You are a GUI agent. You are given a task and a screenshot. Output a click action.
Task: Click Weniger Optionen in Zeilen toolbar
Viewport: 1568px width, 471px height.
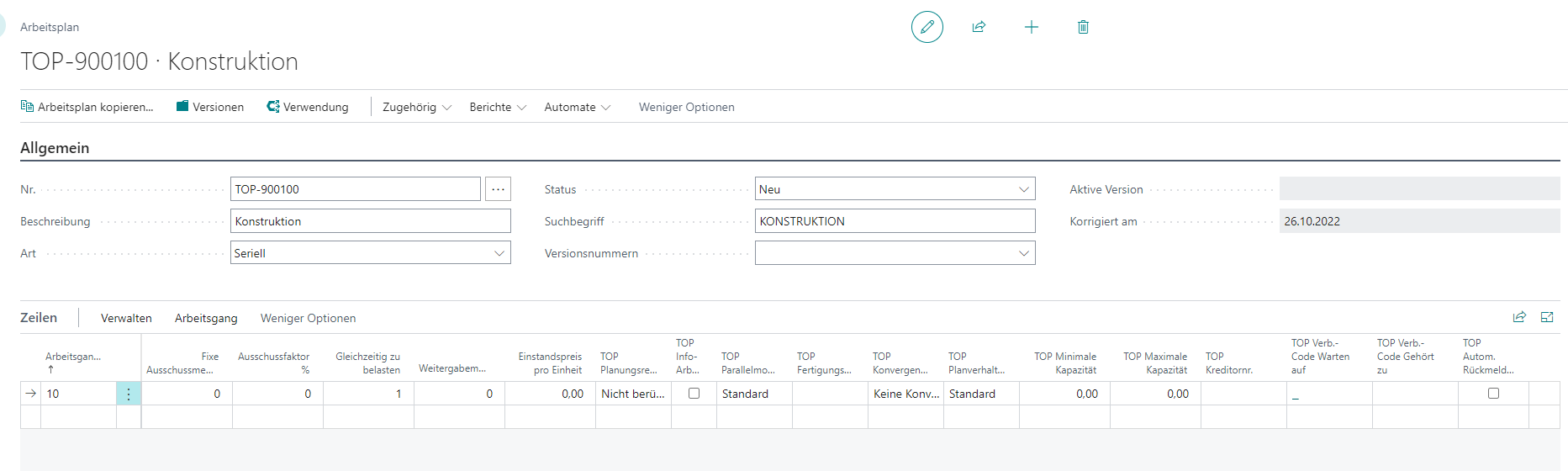click(308, 318)
